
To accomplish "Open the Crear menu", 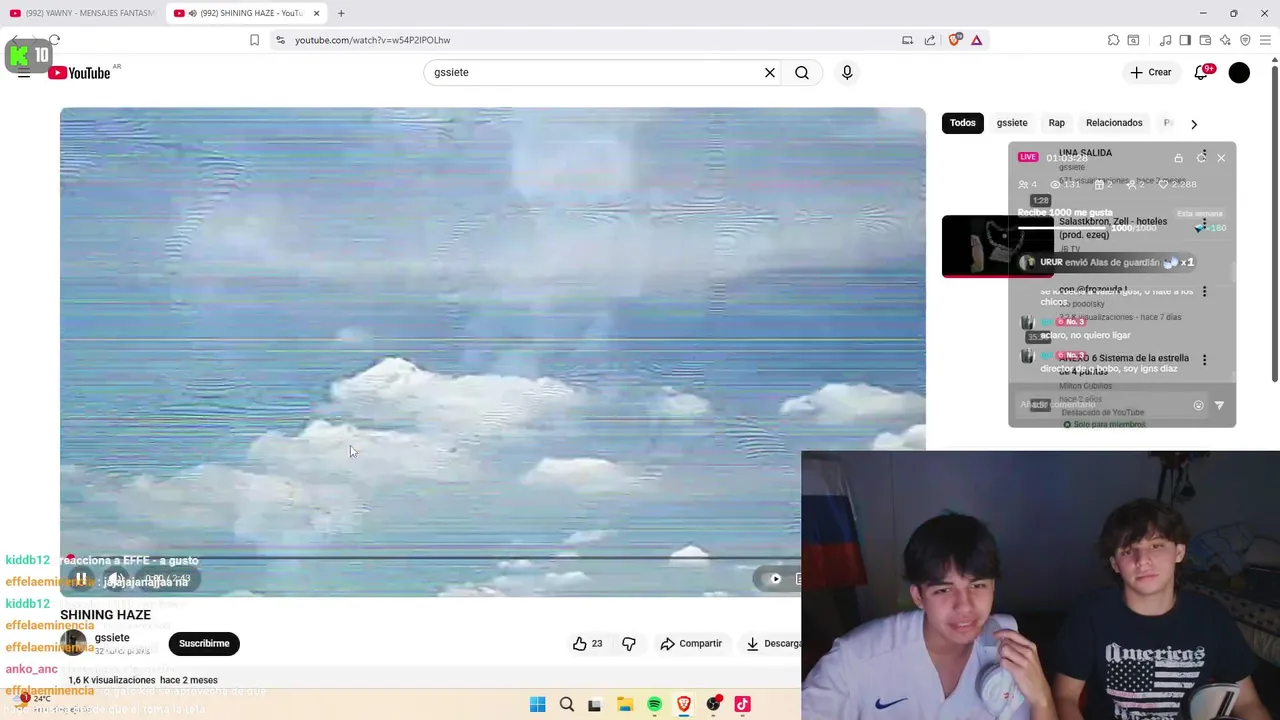I will click(1150, 72).
